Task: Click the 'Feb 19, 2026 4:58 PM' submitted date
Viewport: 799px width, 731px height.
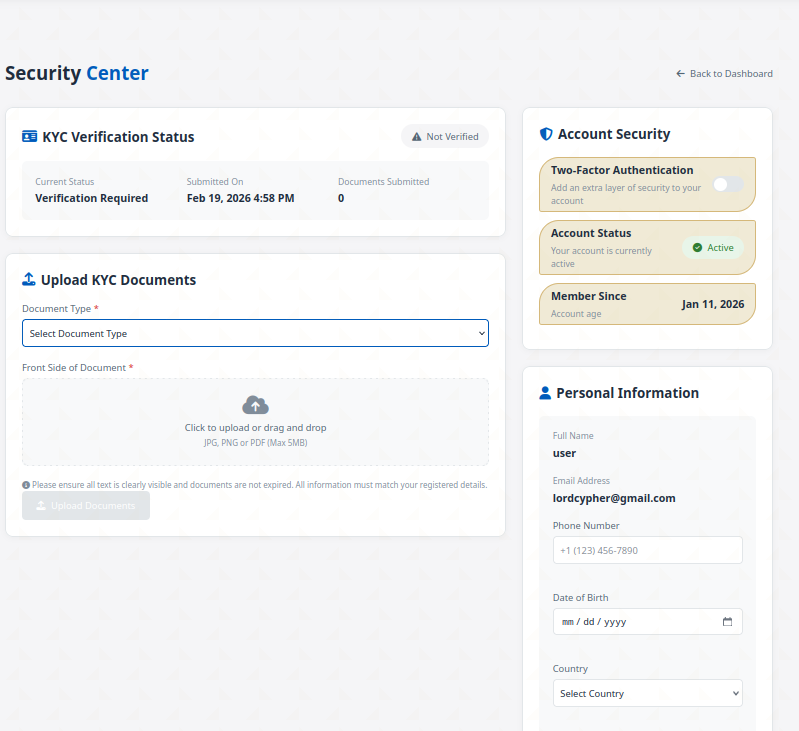Action: coord(241,198)
